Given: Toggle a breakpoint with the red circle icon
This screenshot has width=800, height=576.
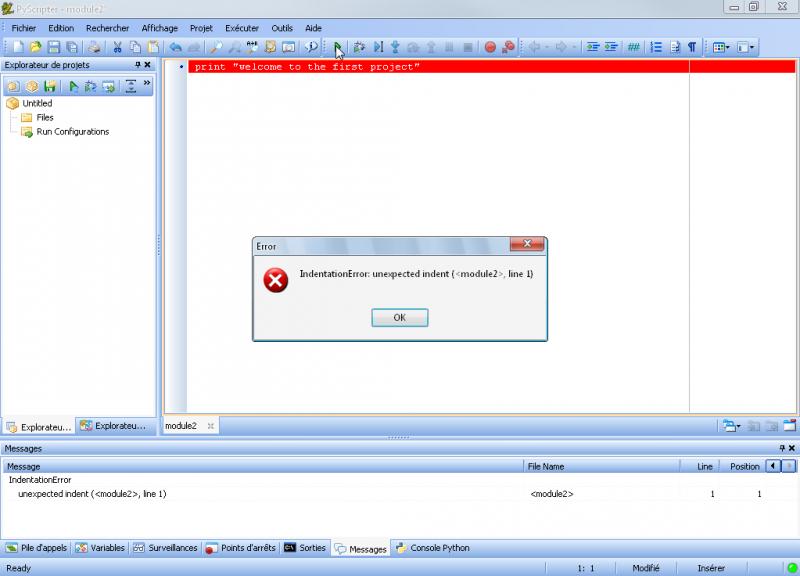Looking at the screenshot, I should [490, 47].
